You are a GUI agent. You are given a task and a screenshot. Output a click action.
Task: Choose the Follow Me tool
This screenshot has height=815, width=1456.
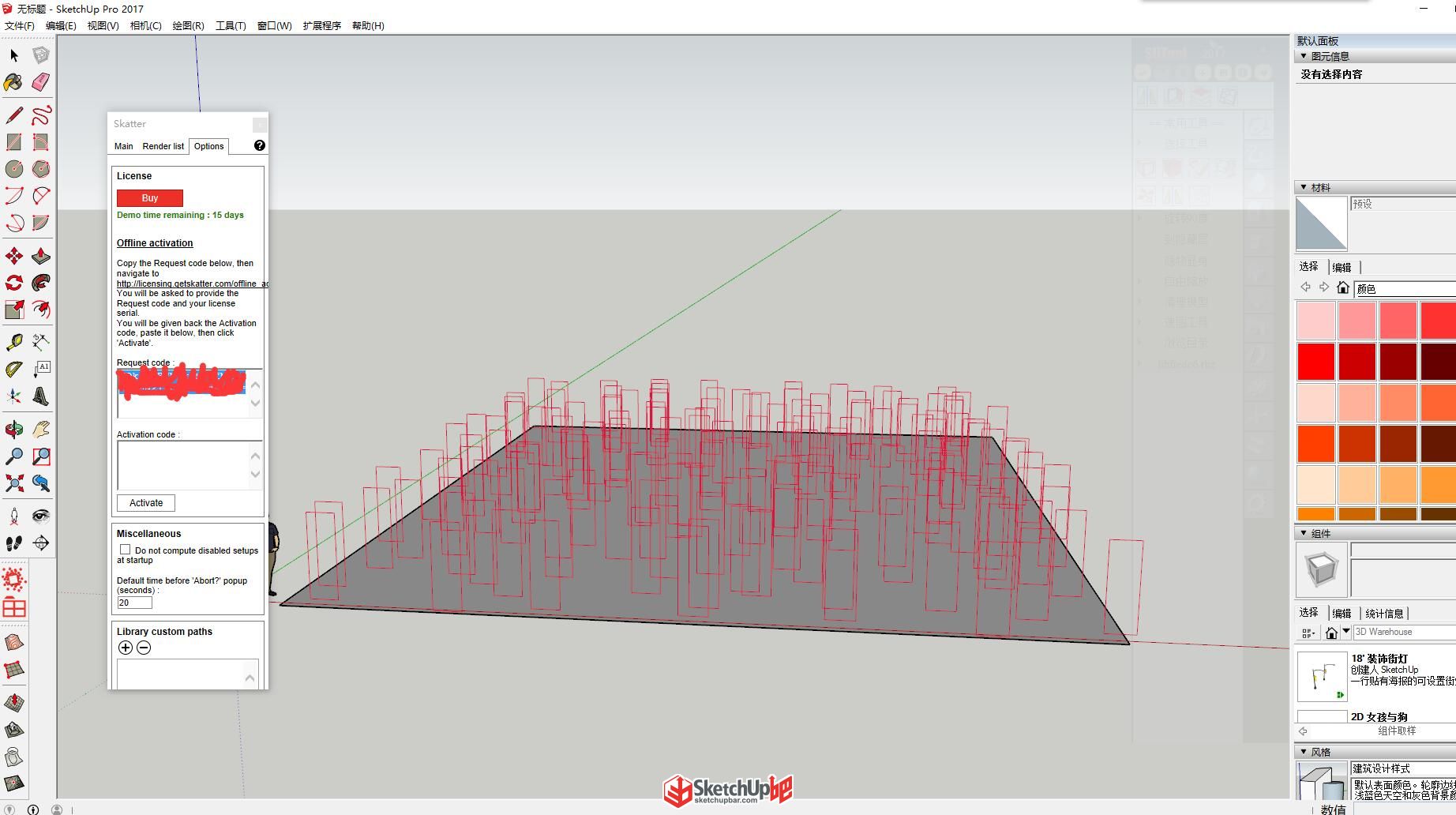41,283
